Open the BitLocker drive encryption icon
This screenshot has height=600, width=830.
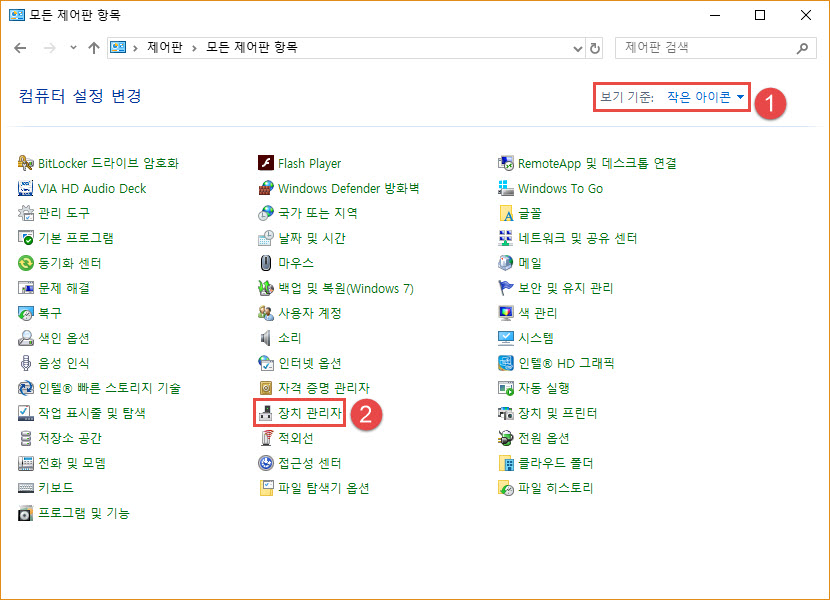25,163
